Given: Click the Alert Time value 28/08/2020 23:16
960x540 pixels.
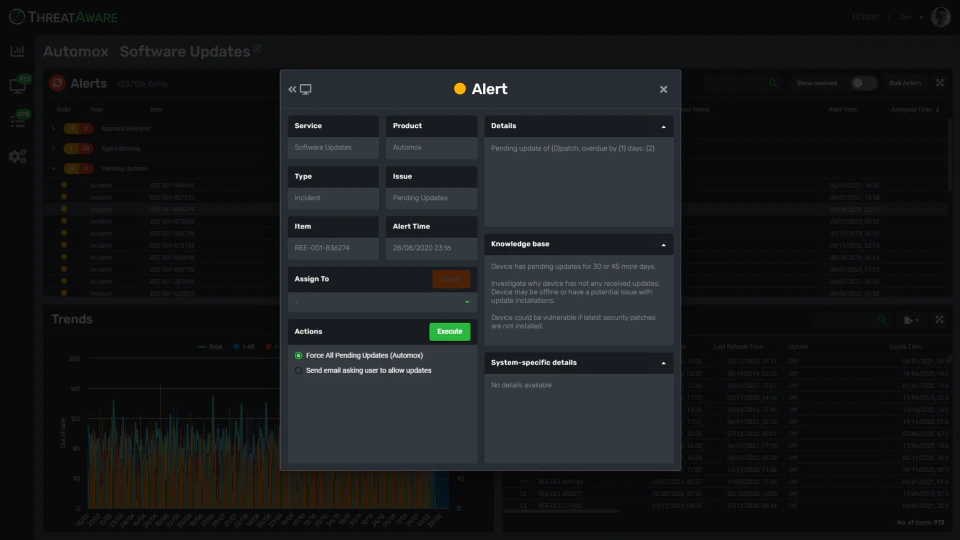Looking at the screenshot, I should click(x=422, y=248).
